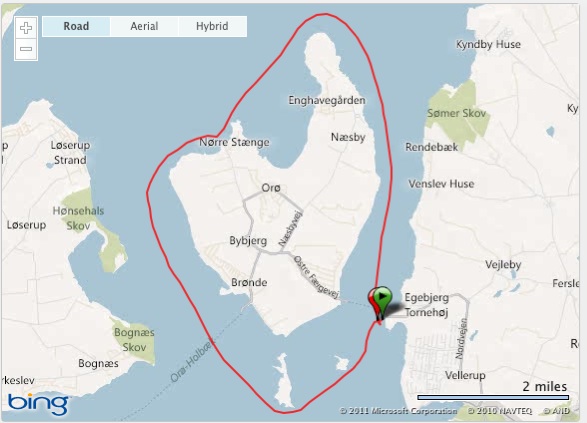Click the Bognæs Skov forest label
This screenshot has height=423, width=587.
click(x=134, y=340)
